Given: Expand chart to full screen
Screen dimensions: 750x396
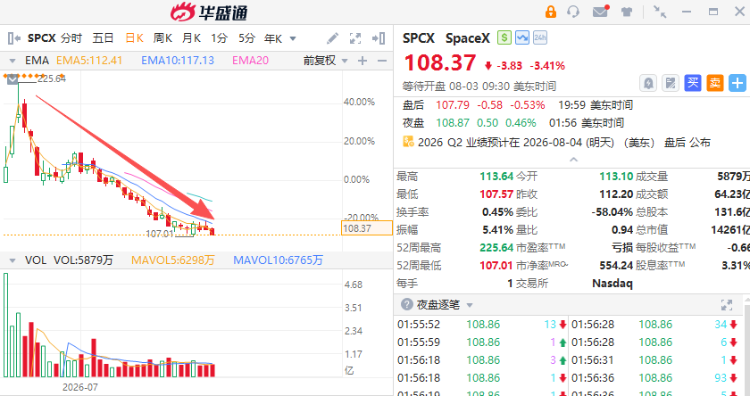Looking at the screenshot, I should 355,38.
